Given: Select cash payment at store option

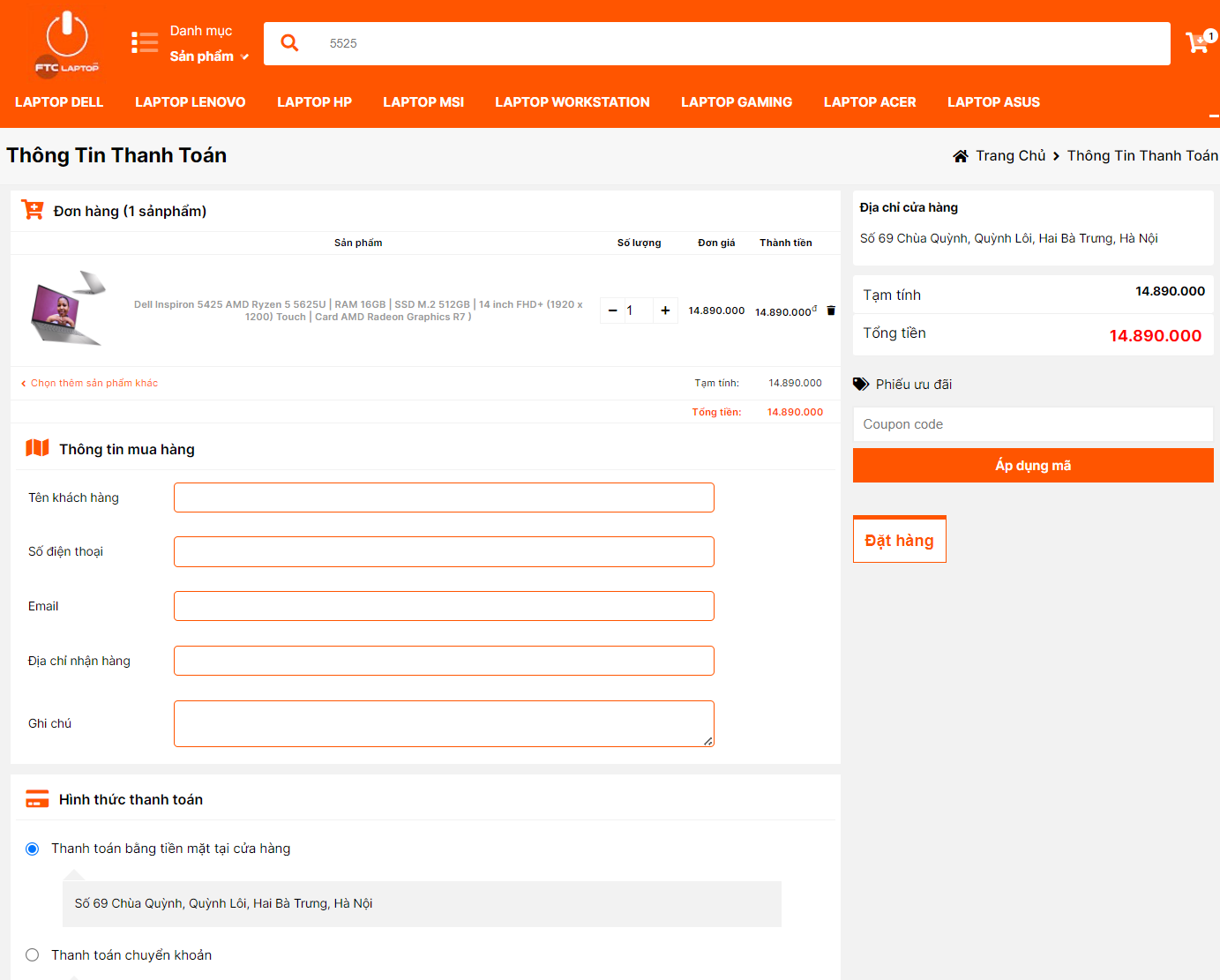Looking at the screenshot, I should point(33,849).
